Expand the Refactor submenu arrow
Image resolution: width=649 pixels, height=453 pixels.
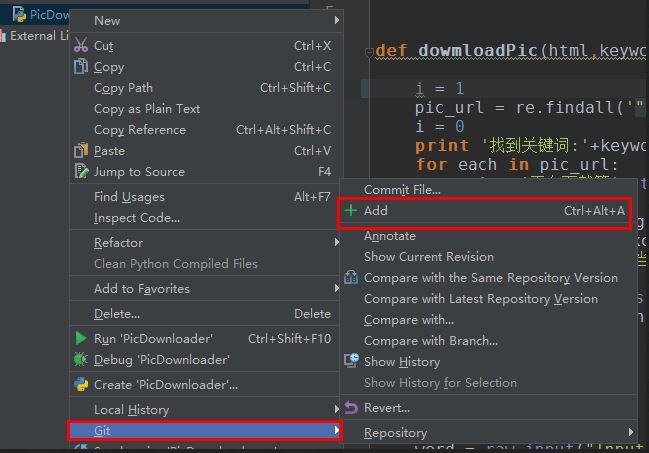[337, 242]
